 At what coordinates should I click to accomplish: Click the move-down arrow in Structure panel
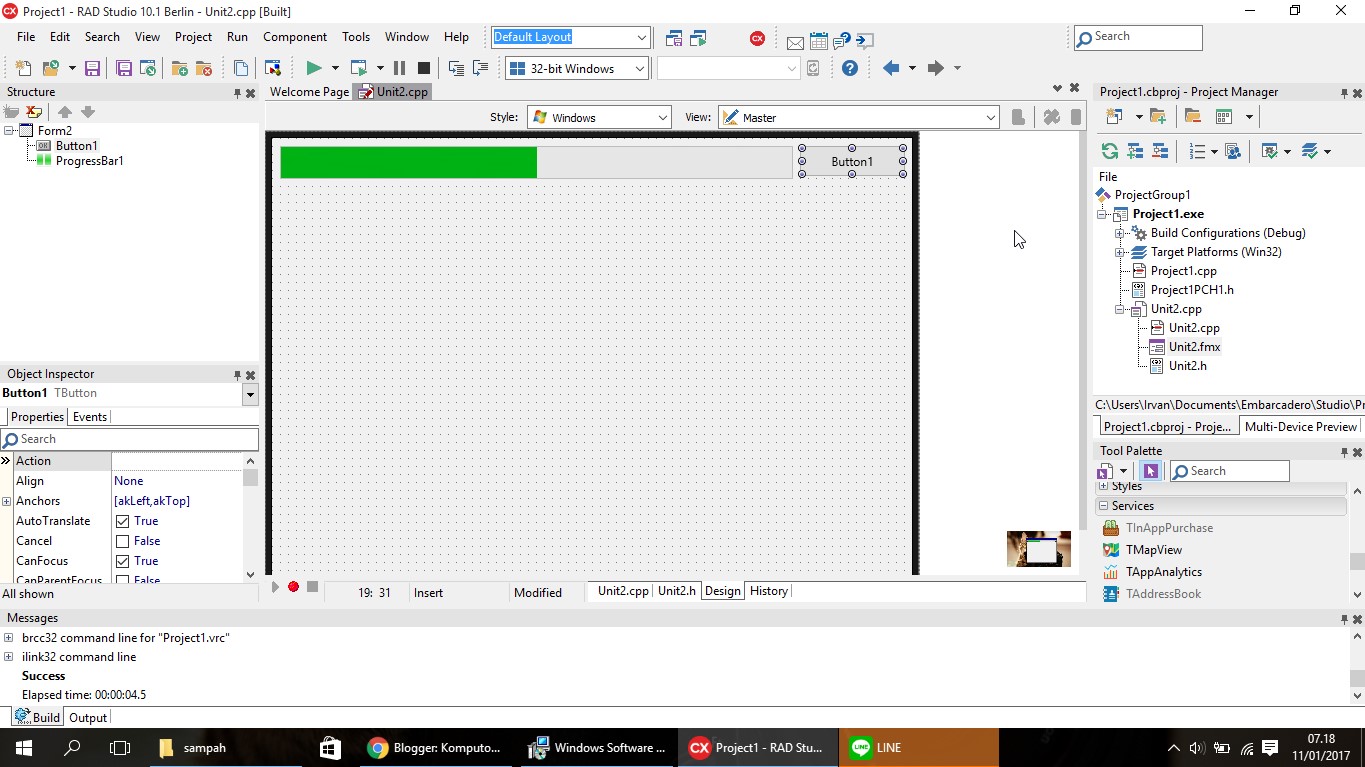88,112
